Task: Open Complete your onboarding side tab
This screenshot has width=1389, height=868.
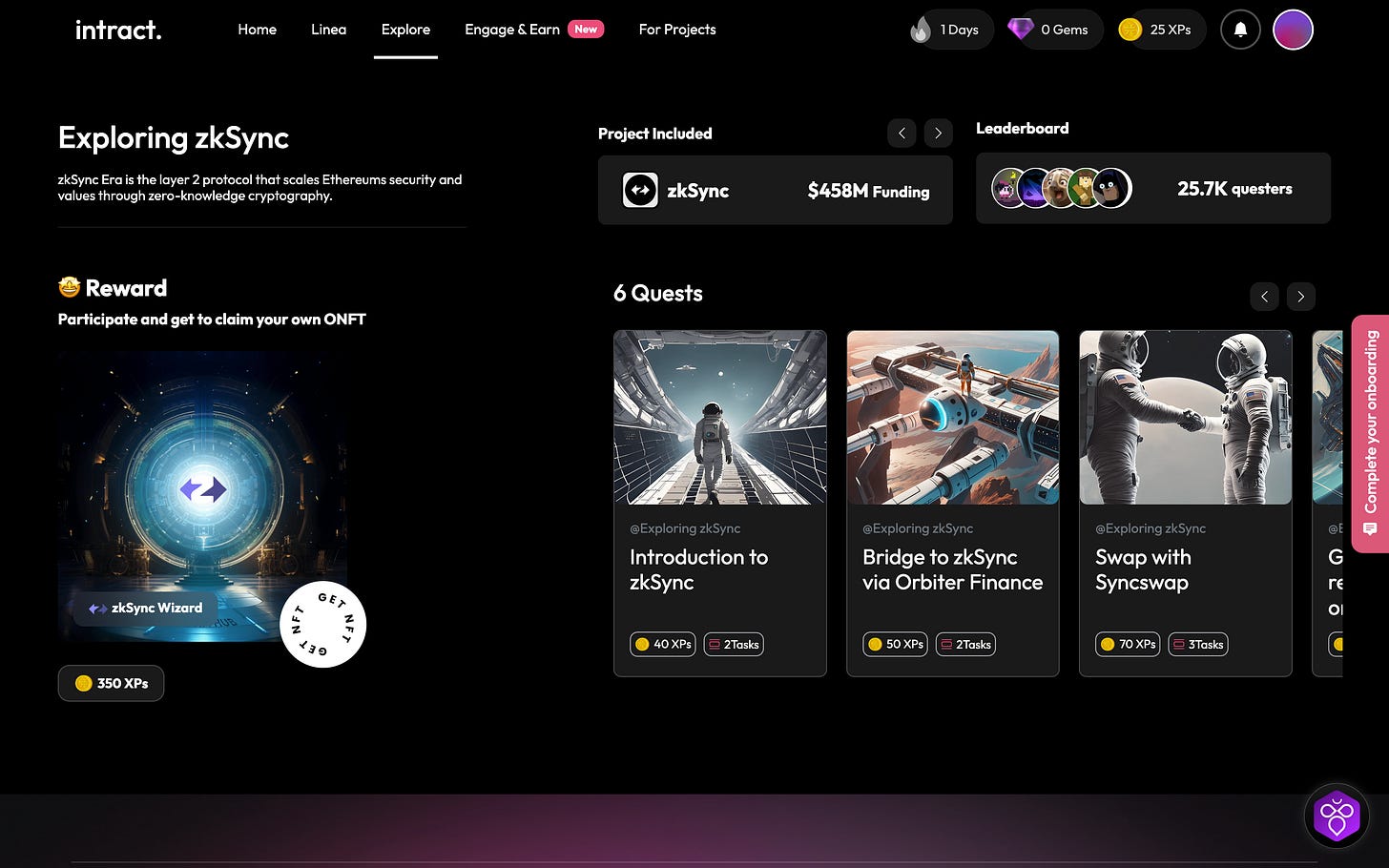Action: [x=1370, y=434]
